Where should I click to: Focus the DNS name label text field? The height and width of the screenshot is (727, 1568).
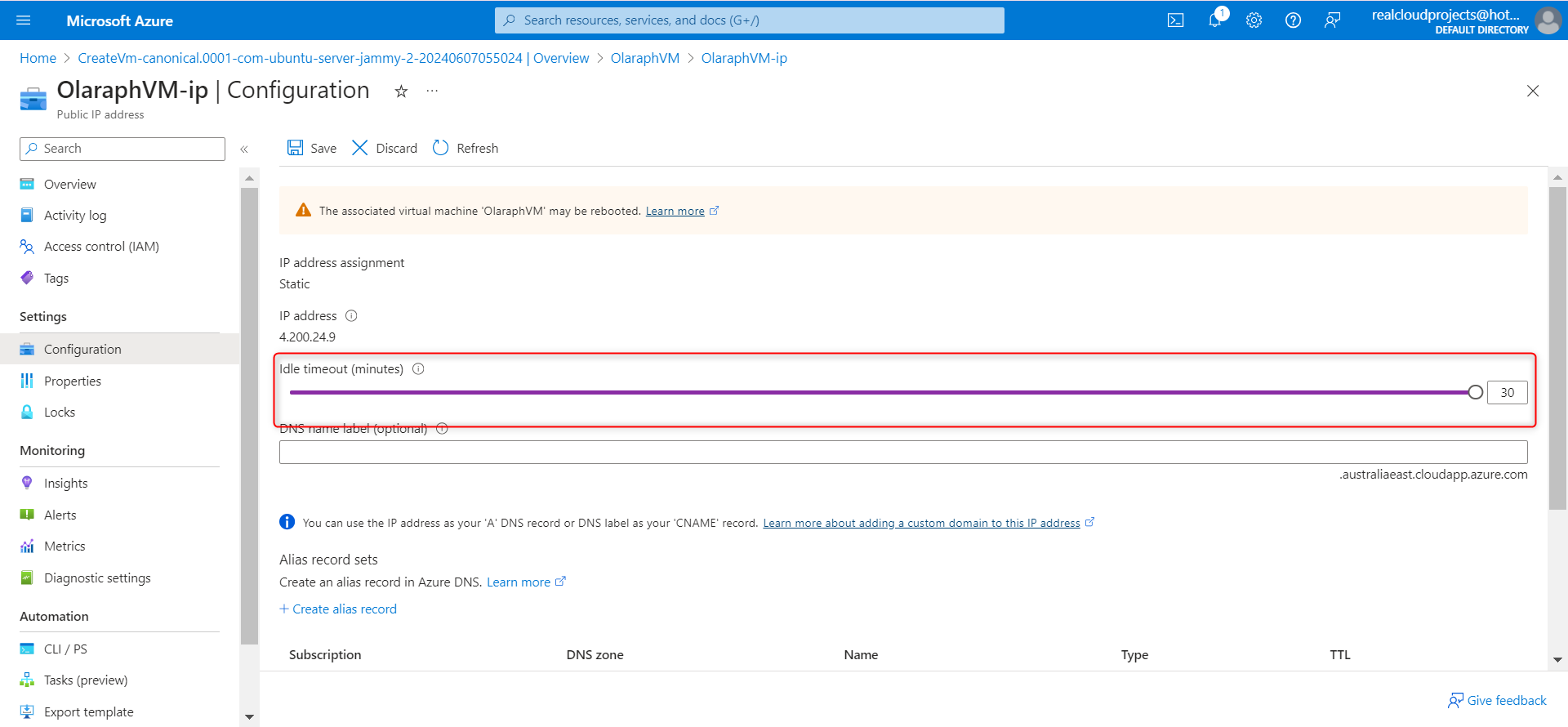[x=903, y=453]
